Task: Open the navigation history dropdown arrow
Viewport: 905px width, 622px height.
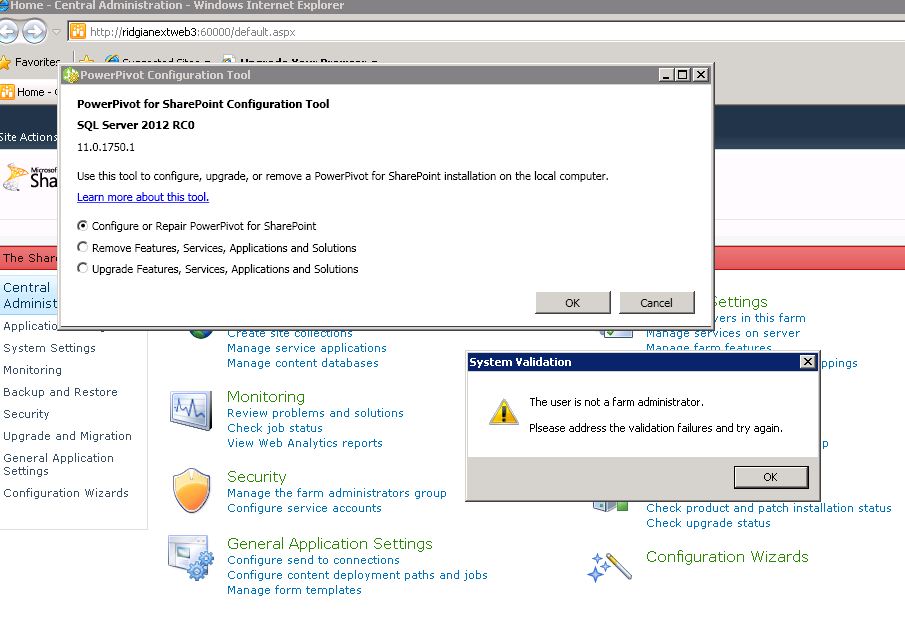Action: (57, 32)
